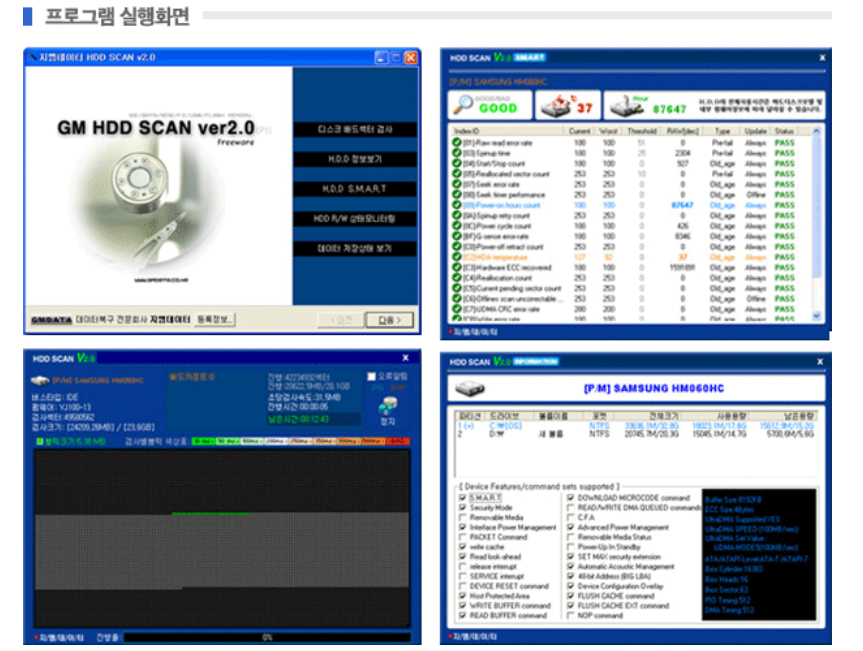Click the green block size indicator icon
The width and height of the screenshot is (863, 651).
[40, 441]
